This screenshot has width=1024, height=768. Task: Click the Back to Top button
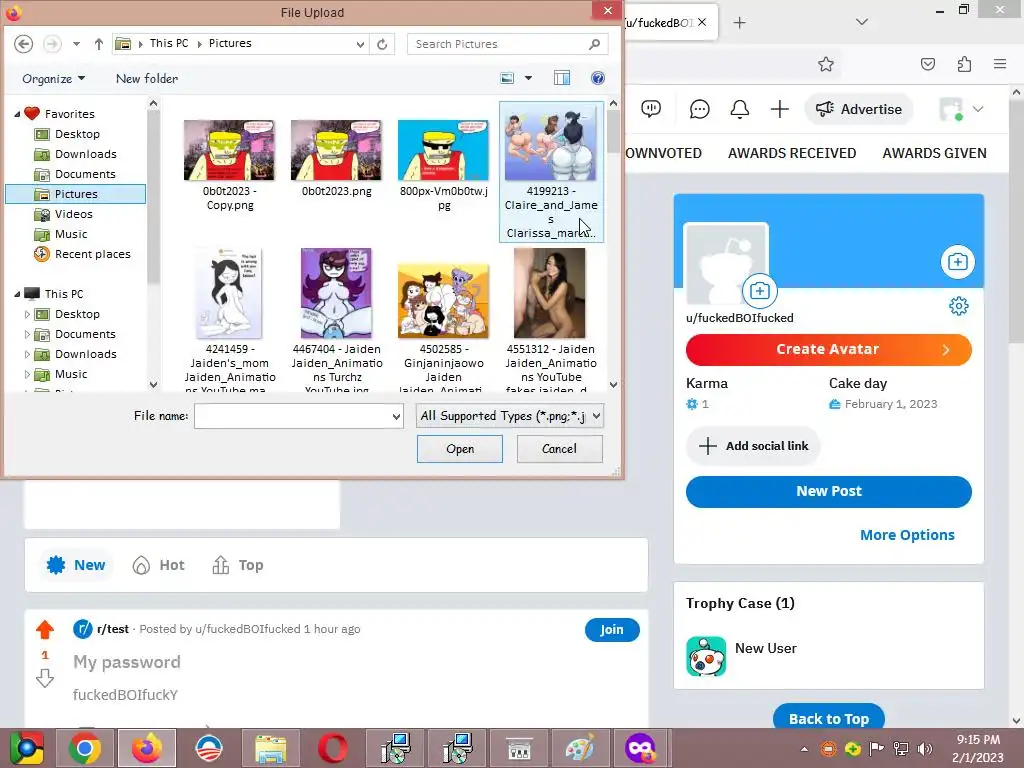(x=829, y=718)
